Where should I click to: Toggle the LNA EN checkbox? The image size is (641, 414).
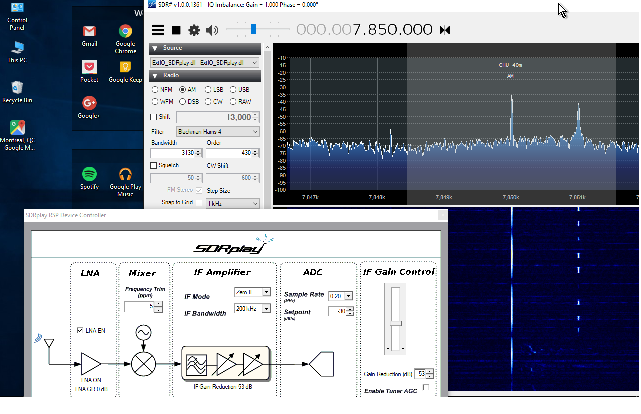(80, 330)
